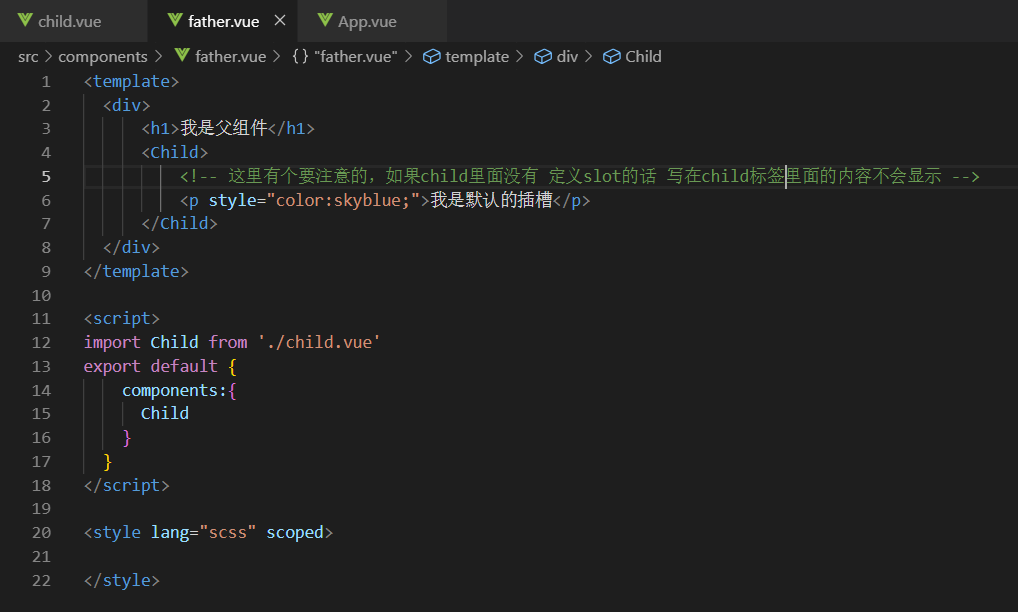
Task: Click the opening script tag on line 11
Action: point(122,318)
